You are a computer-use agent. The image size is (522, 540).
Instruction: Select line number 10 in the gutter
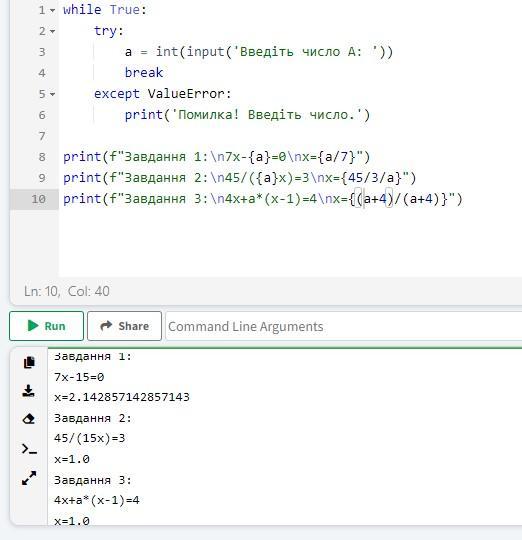tap(39, 199)
